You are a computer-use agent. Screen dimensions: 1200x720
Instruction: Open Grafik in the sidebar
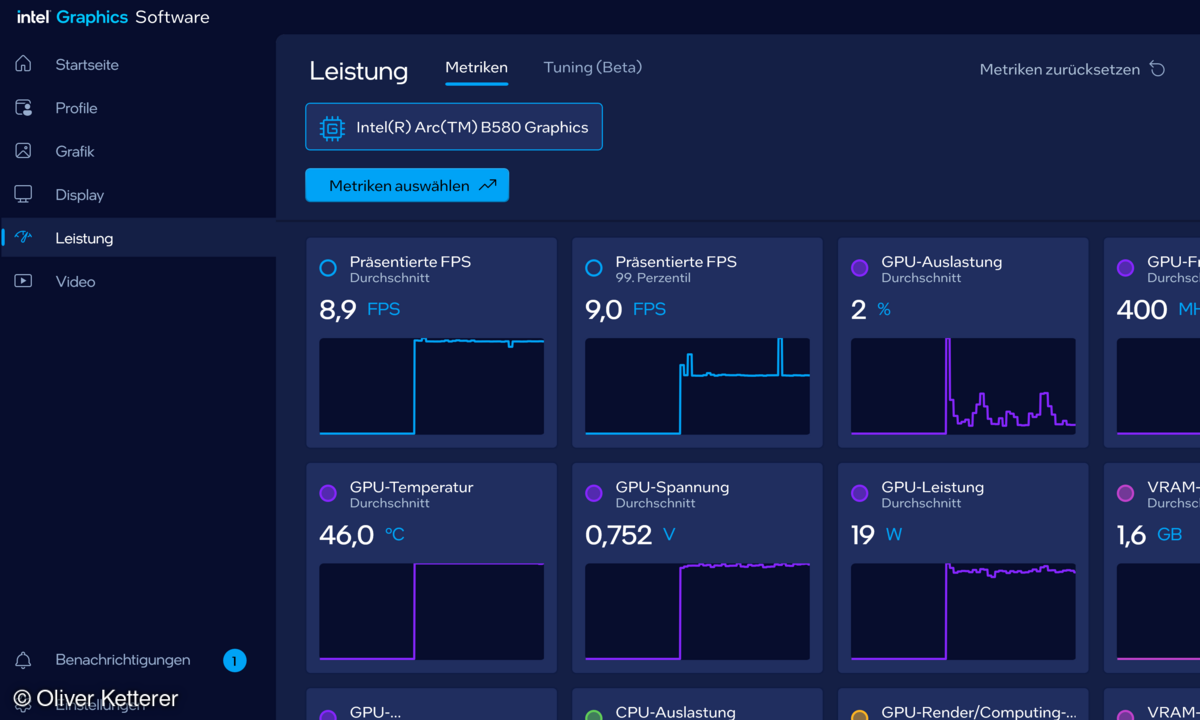138,151
